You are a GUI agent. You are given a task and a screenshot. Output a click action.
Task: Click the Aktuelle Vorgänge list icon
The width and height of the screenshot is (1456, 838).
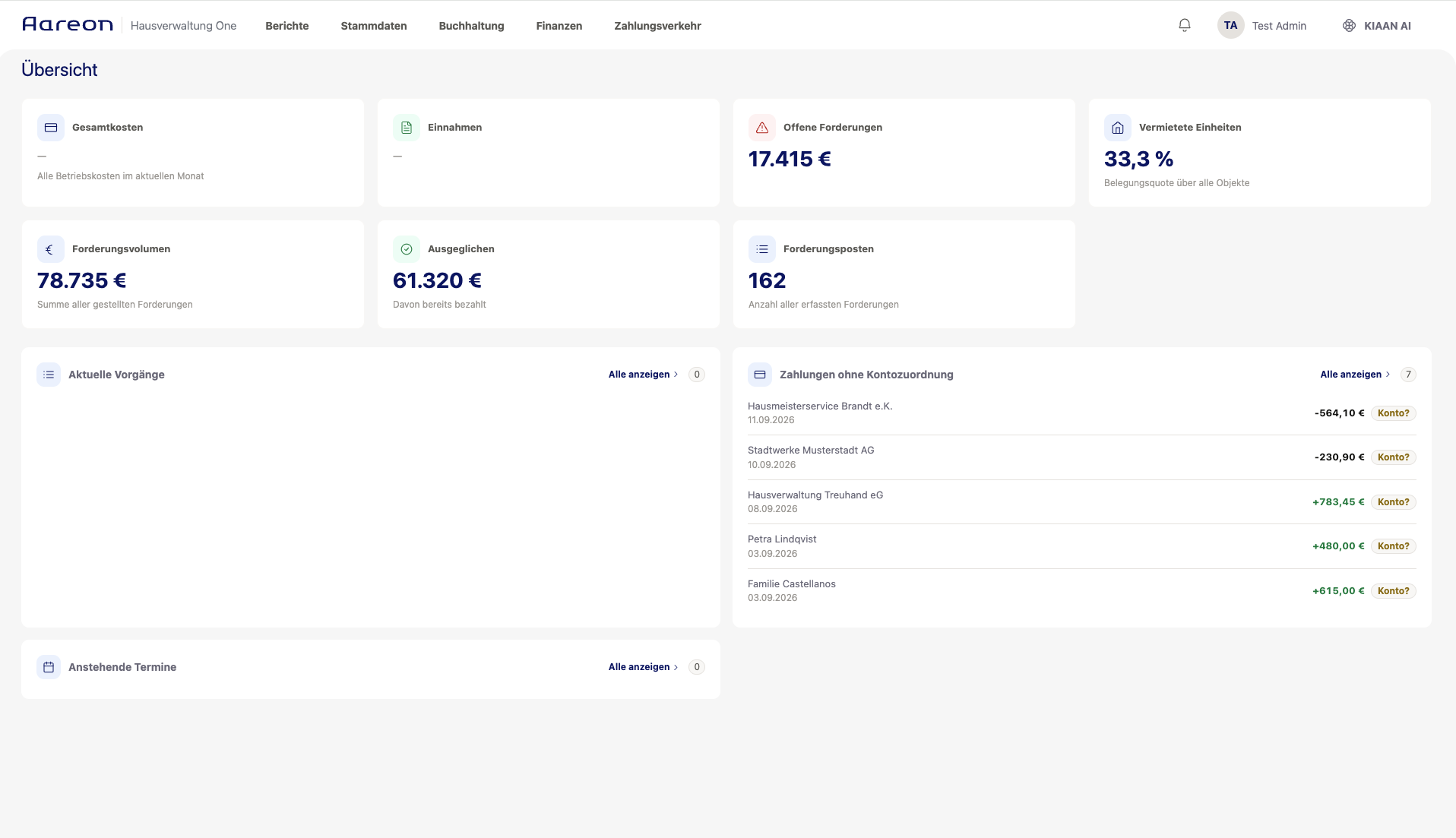coord(49,375)
